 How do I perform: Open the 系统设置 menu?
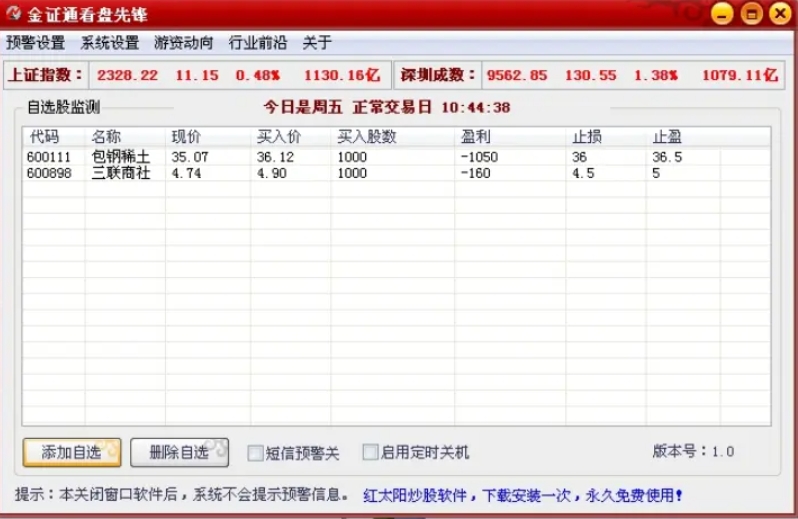pos(110,43)
